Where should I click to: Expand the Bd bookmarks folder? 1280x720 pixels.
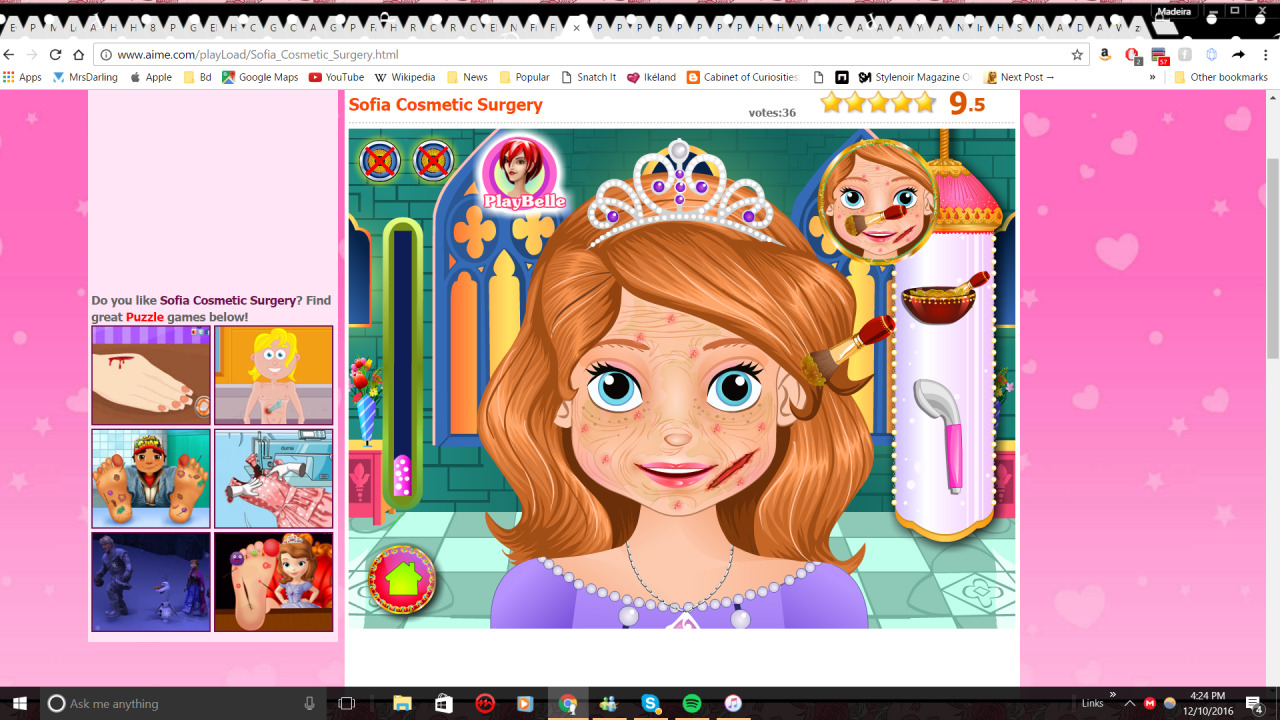coord(198,77)
